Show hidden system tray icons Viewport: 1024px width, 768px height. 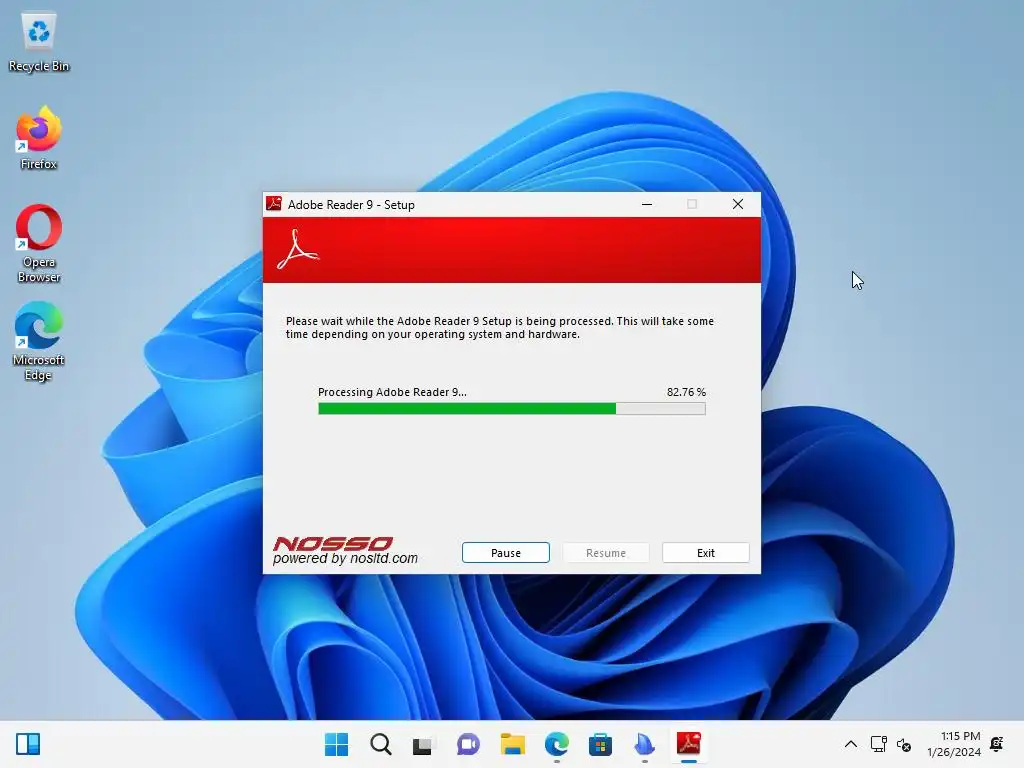tap(850, 744)
